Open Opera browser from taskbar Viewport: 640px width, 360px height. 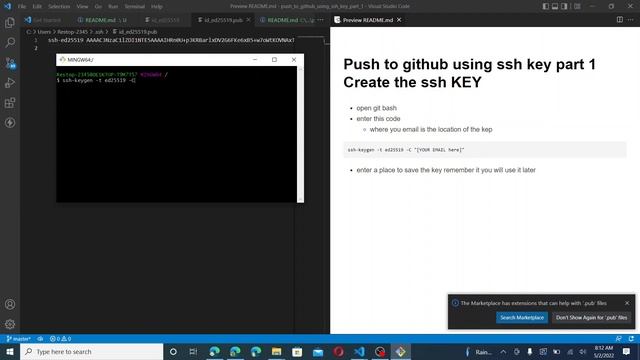(x=338, y=351)
